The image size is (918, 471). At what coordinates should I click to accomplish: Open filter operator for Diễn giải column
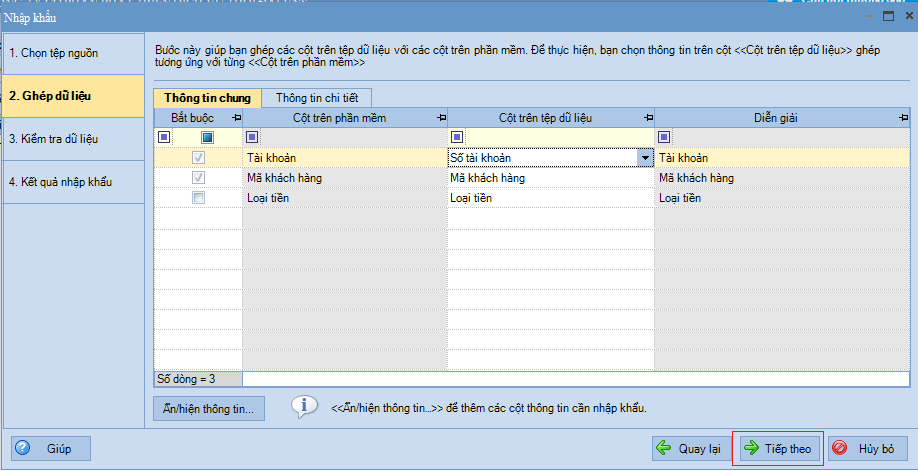pos(664,137)
